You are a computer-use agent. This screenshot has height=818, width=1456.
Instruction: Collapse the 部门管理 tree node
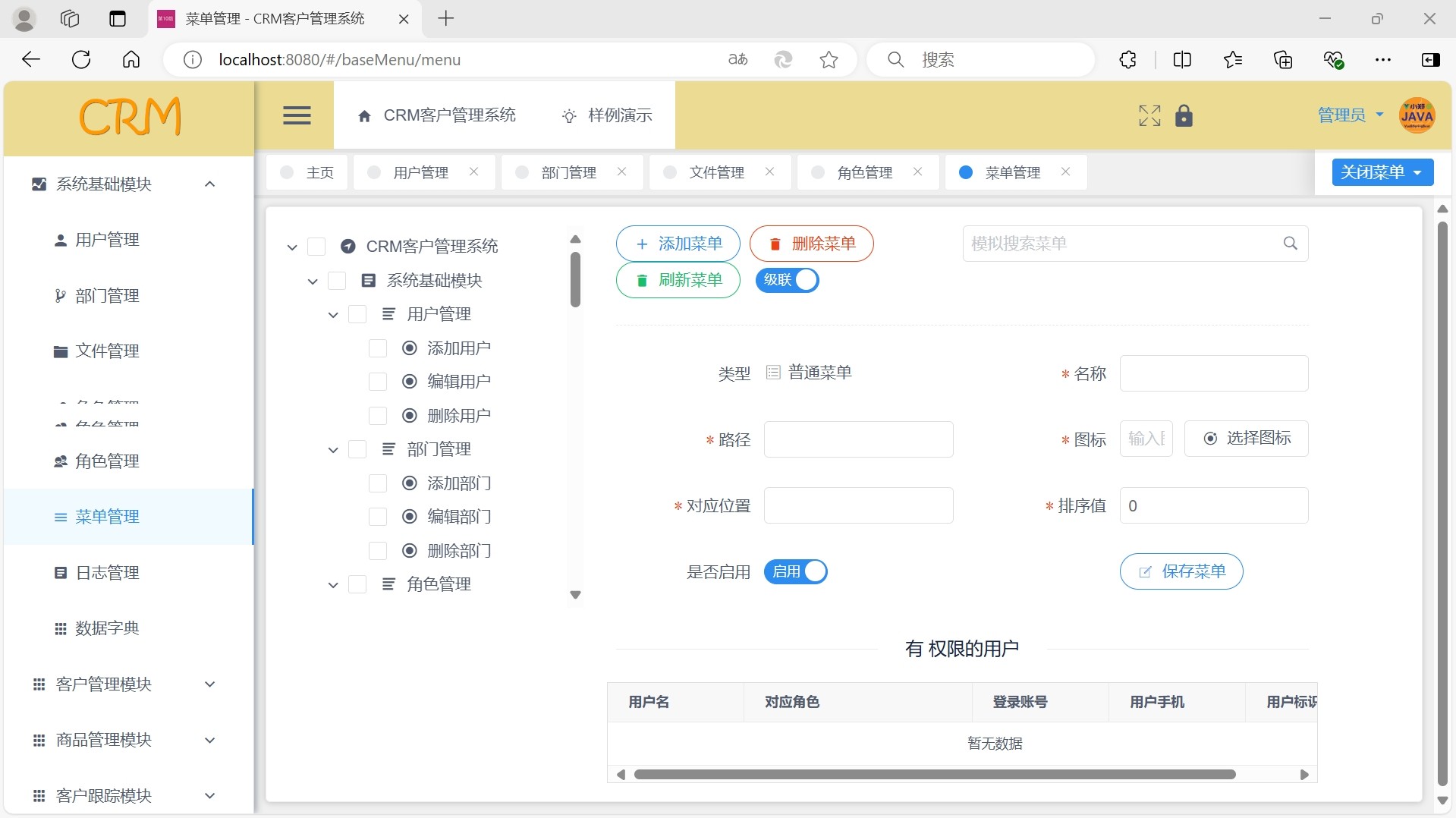[333, 450]
